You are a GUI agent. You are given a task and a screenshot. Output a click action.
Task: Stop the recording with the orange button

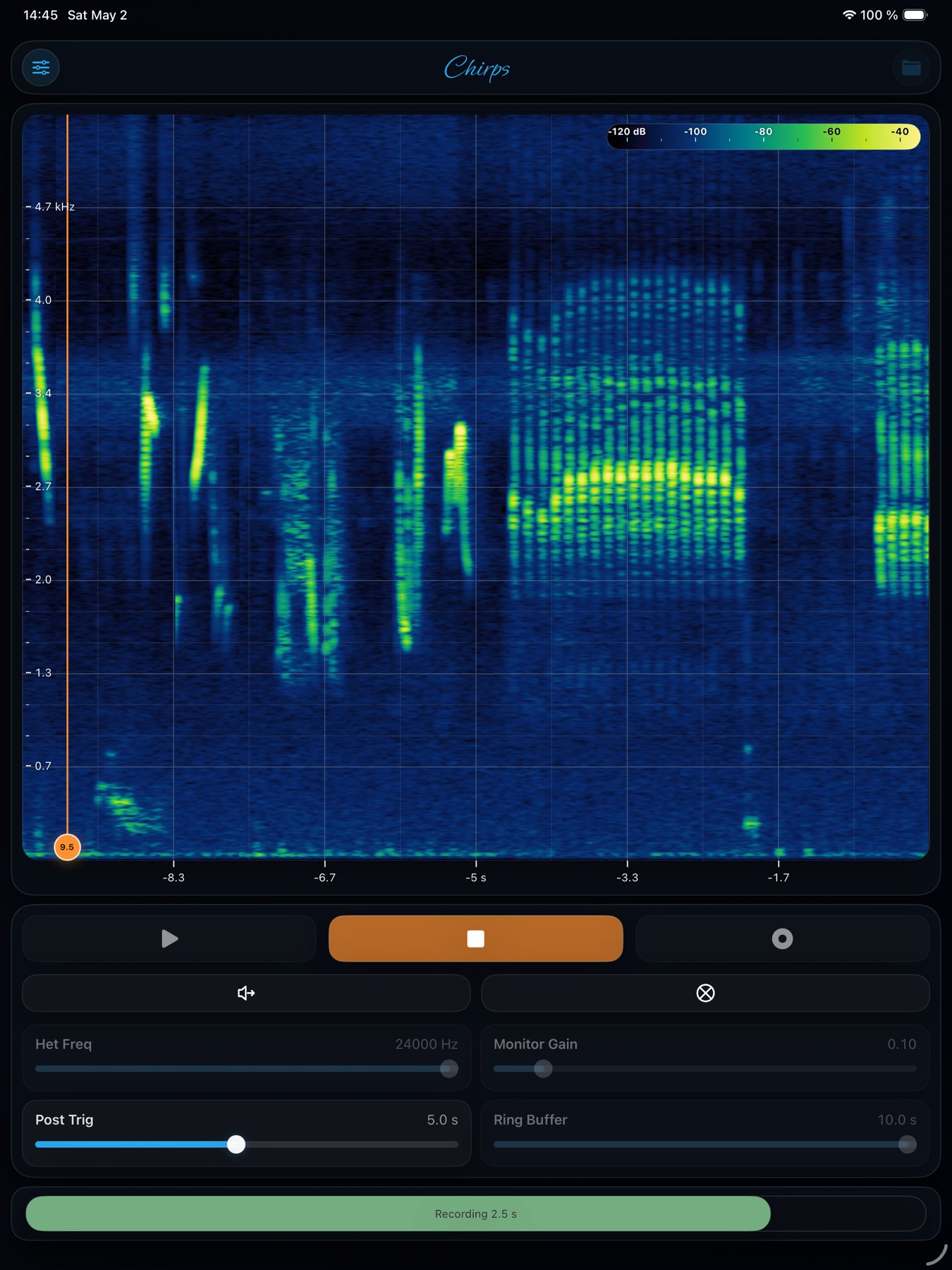(x=476, y=938)
